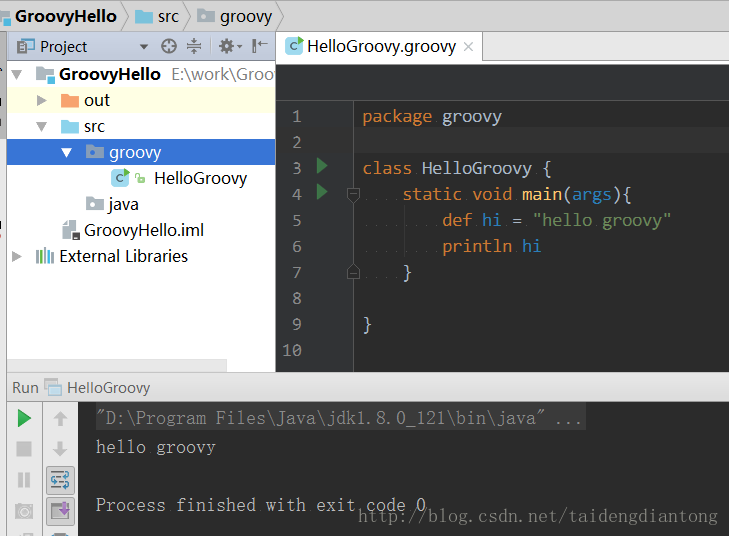Click the java command line in console
This screenshot has width=729, height=536.
[x=338, y=418]
